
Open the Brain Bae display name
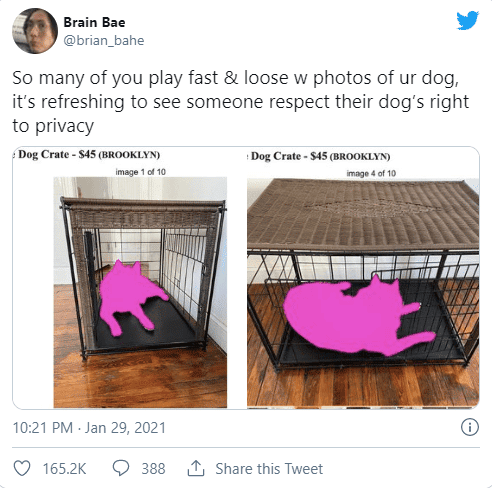(x=94, y=22)
